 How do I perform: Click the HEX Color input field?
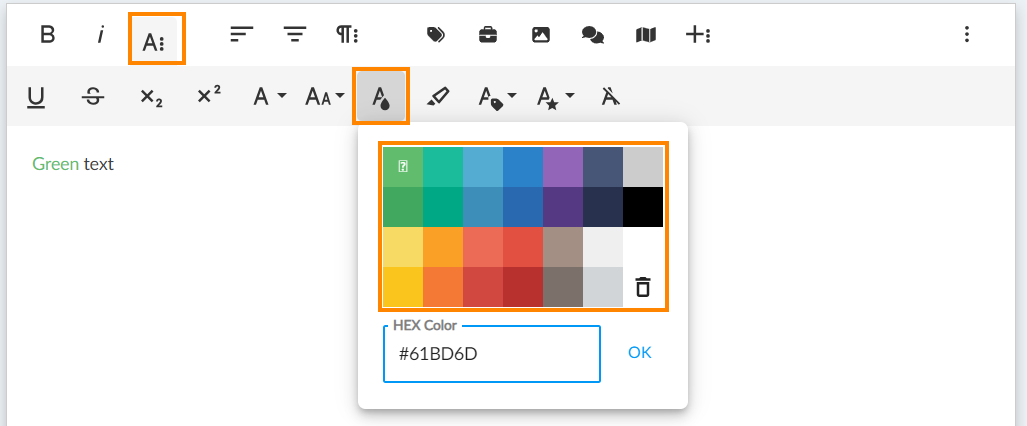(491, 354)
